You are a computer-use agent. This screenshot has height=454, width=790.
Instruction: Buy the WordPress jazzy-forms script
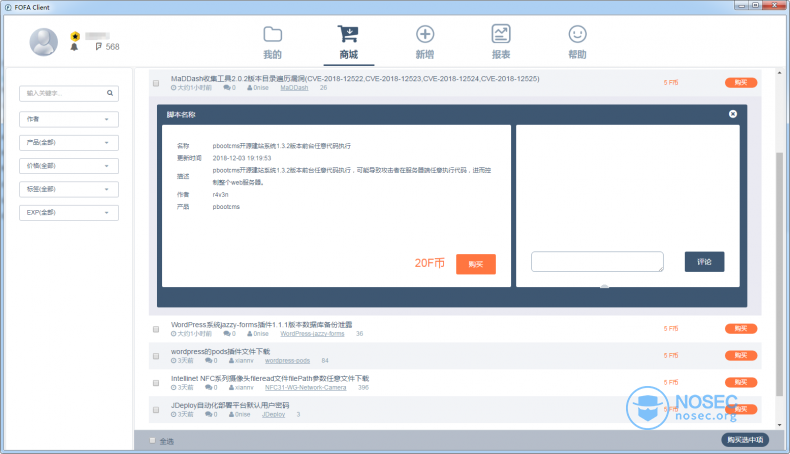[x=741, y=329]
